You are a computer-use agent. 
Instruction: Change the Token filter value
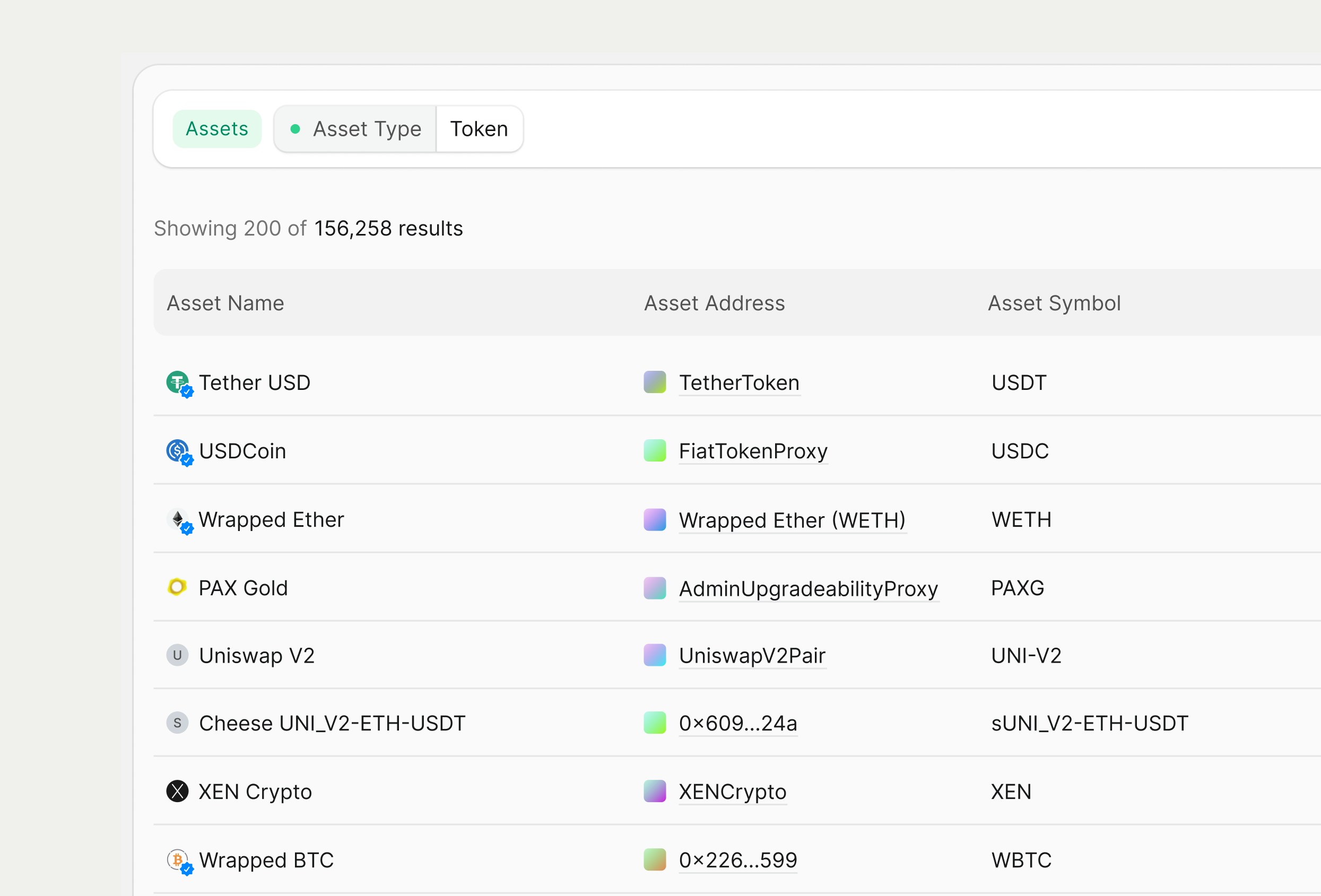(479, 129)
